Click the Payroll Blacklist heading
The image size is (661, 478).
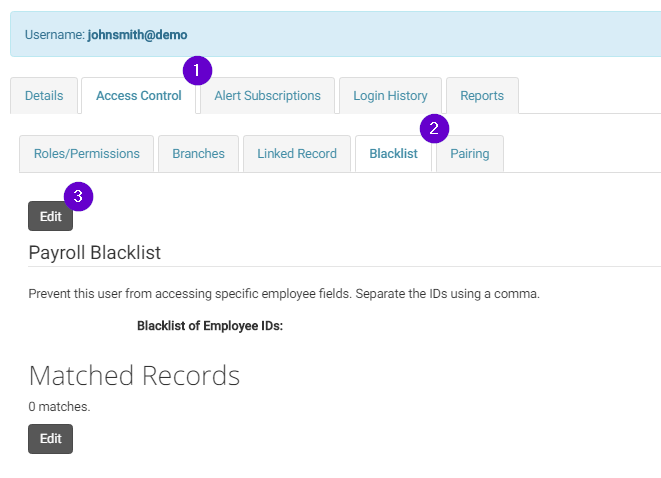(x=94, y=253)
